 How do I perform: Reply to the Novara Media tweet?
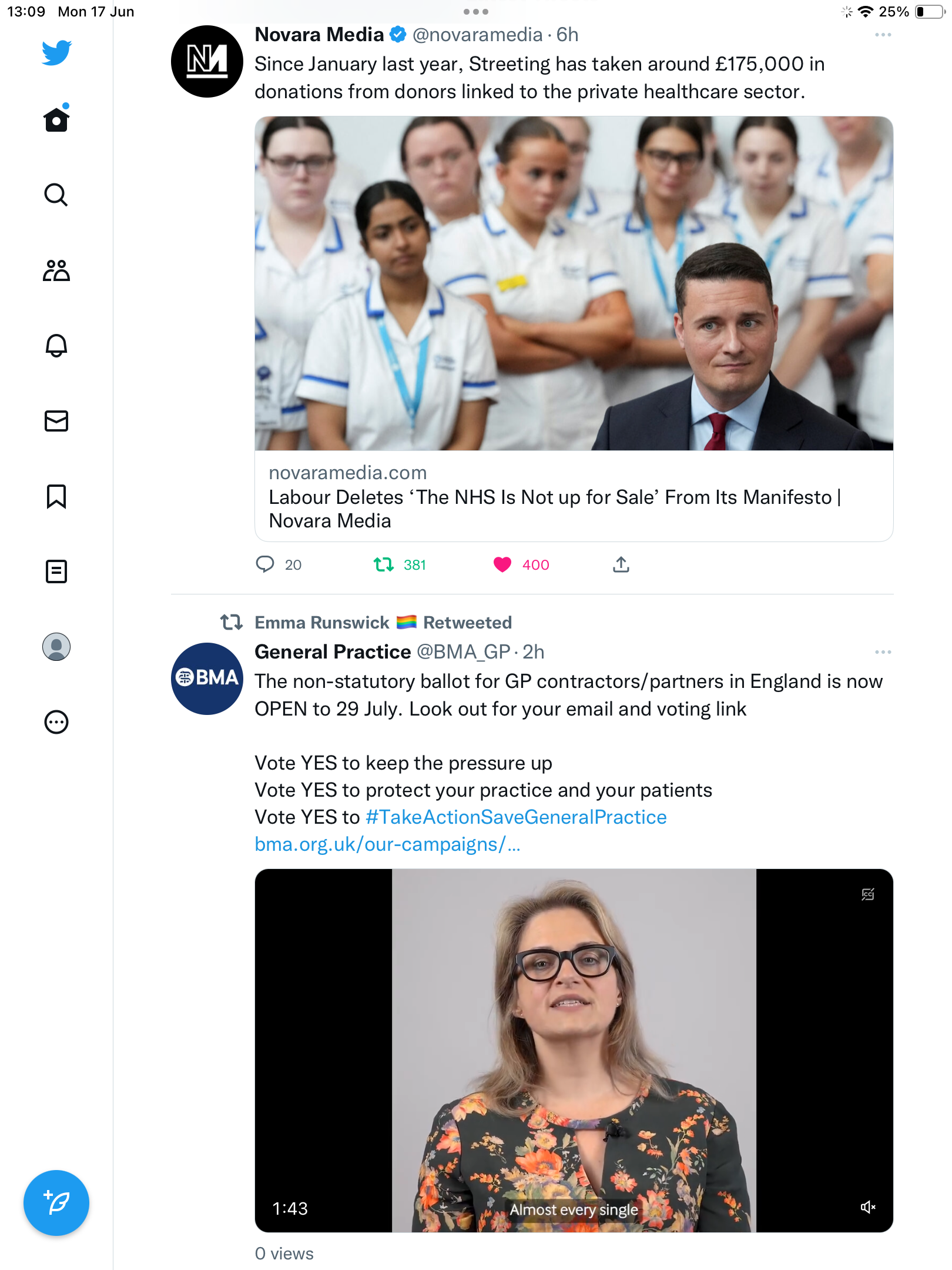[x=265, y=564]
